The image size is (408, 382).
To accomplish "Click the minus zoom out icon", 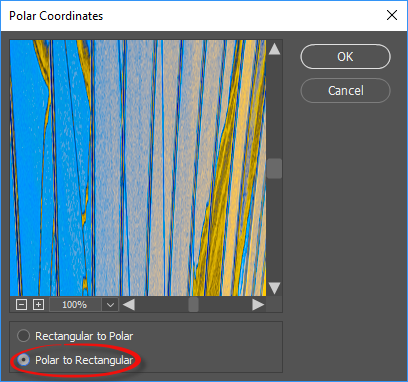I will pos(21,304).
